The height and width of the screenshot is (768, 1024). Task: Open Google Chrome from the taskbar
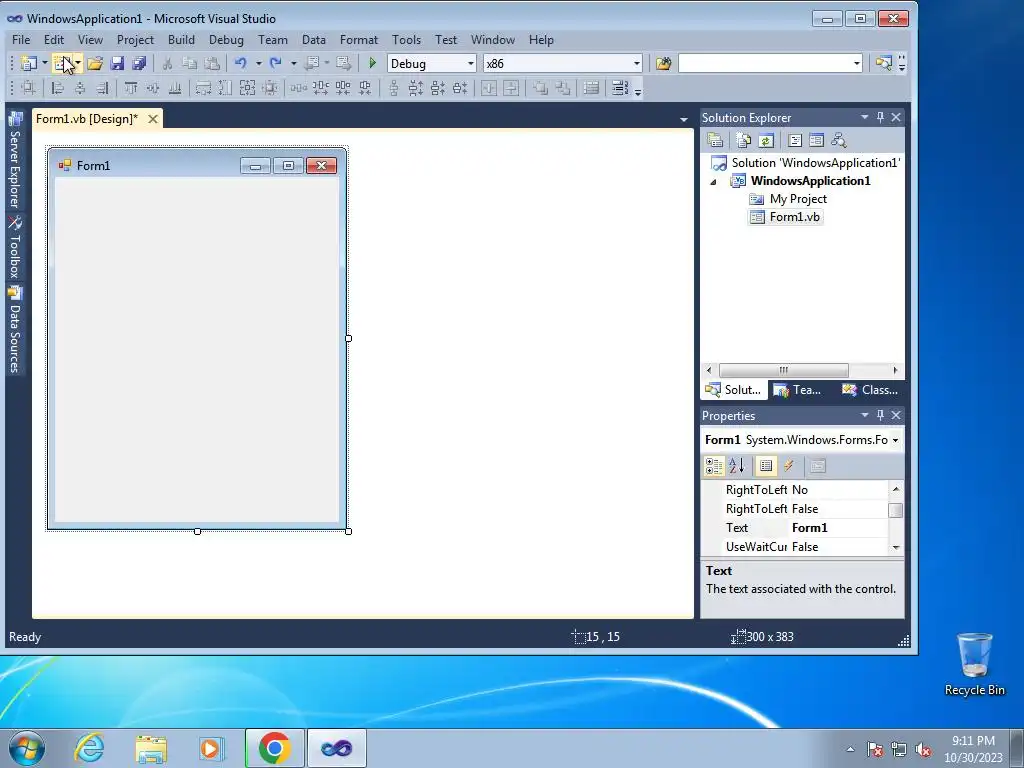tap(274, 748)
